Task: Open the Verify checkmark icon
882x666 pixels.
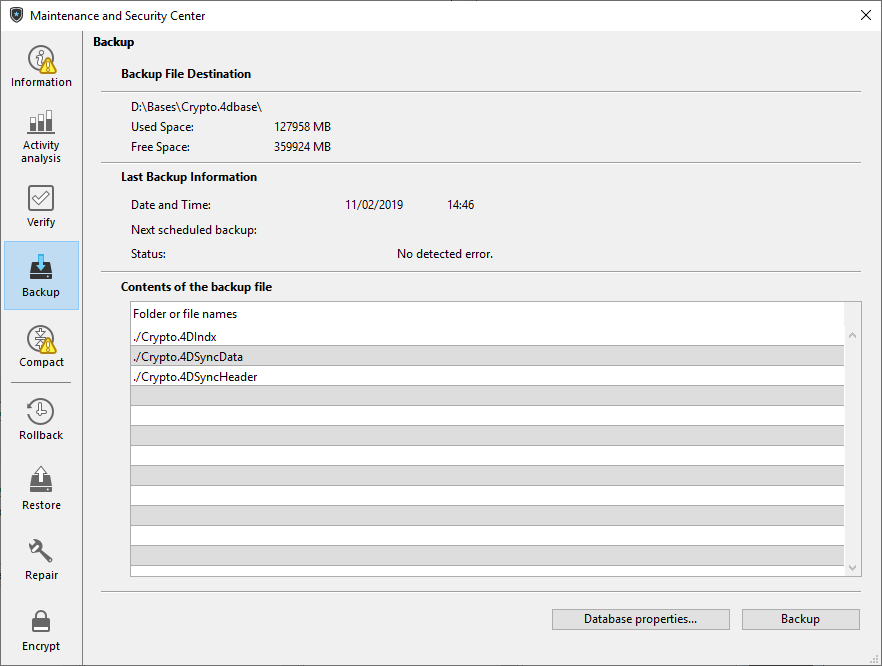Action: click(41, 198)
